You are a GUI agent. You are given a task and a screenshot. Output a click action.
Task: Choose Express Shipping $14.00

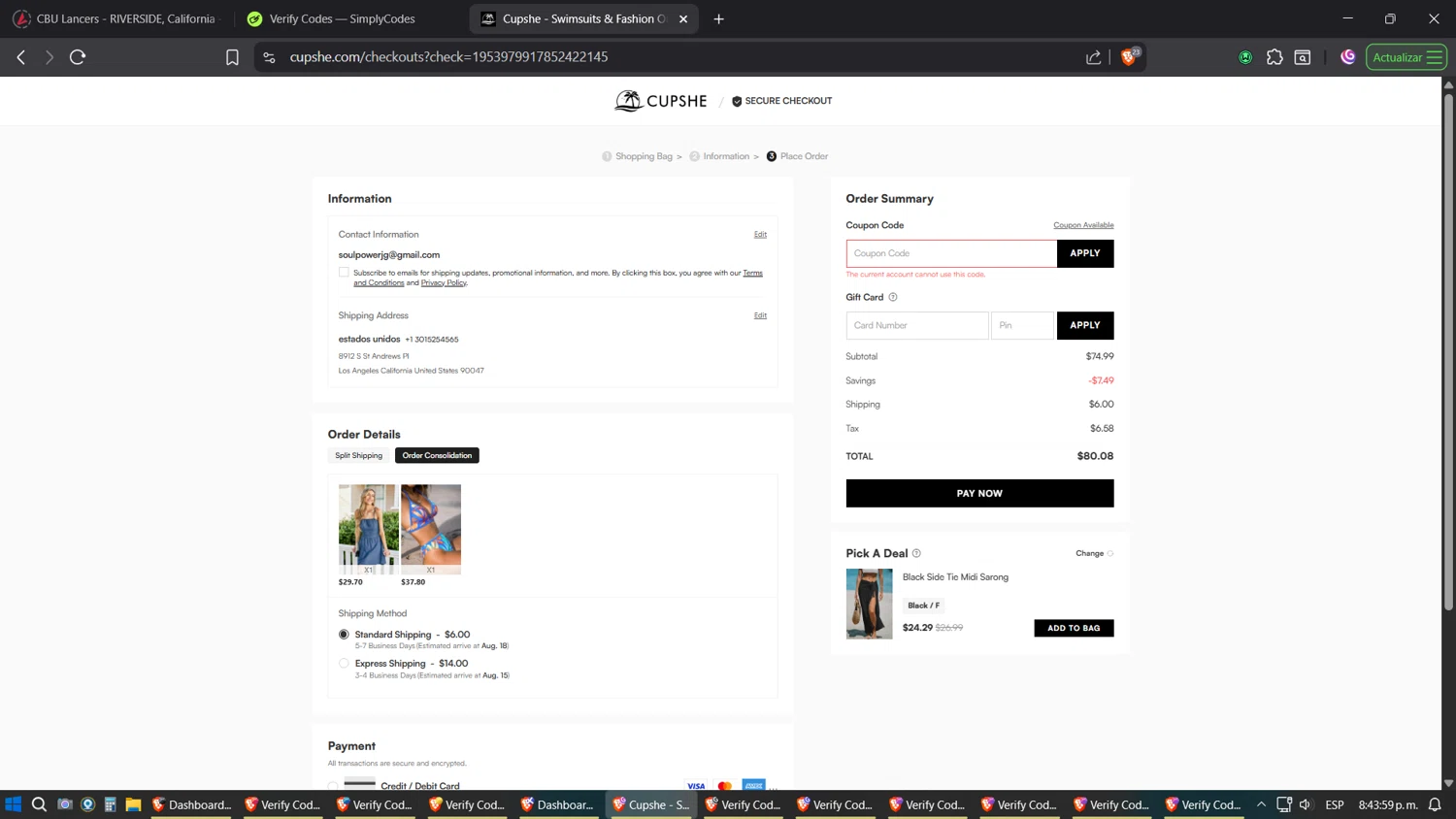tap(344, 664)
